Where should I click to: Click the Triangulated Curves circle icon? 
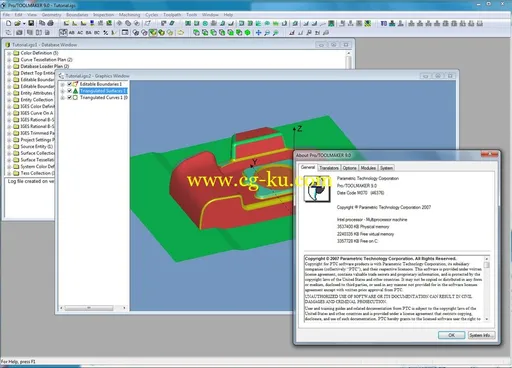75,97
